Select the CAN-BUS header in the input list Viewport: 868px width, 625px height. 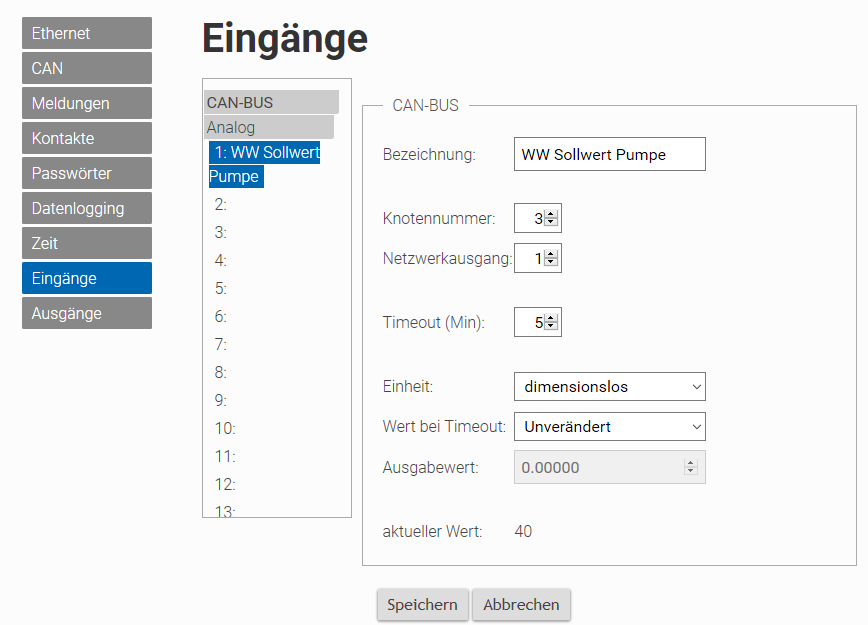271,102
